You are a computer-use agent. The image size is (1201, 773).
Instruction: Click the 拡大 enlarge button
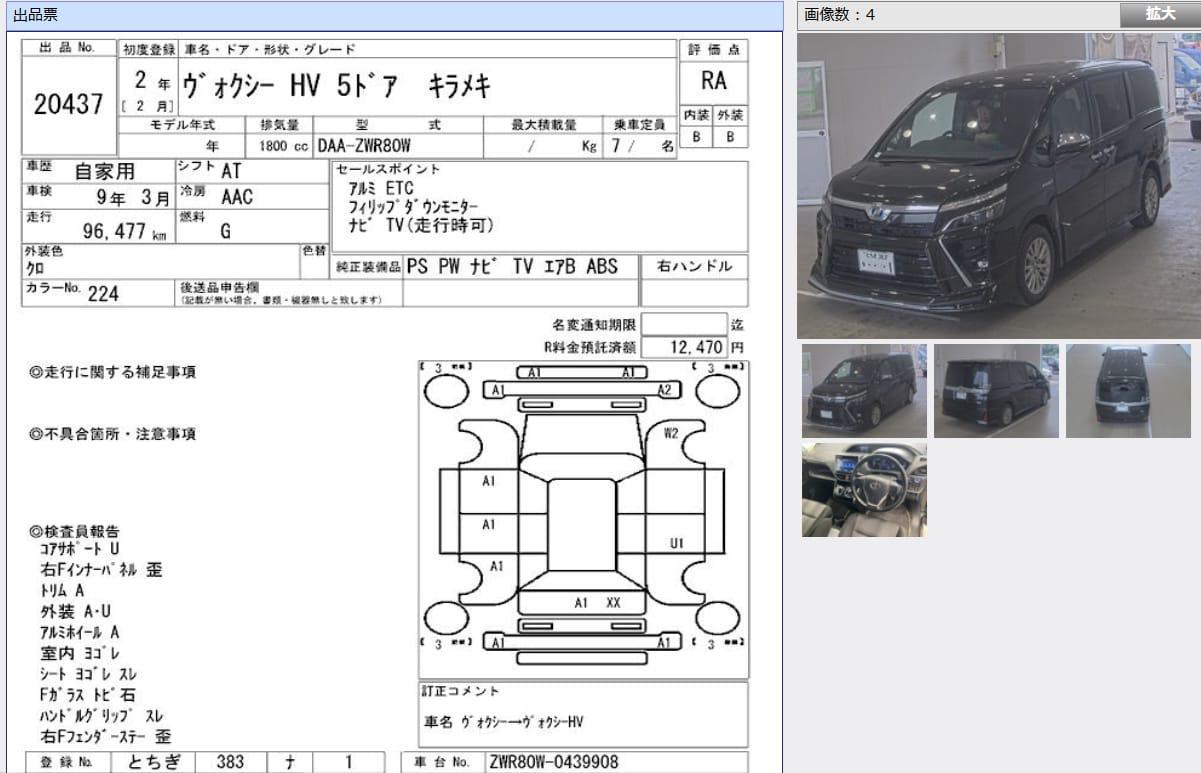[1160, 14]
